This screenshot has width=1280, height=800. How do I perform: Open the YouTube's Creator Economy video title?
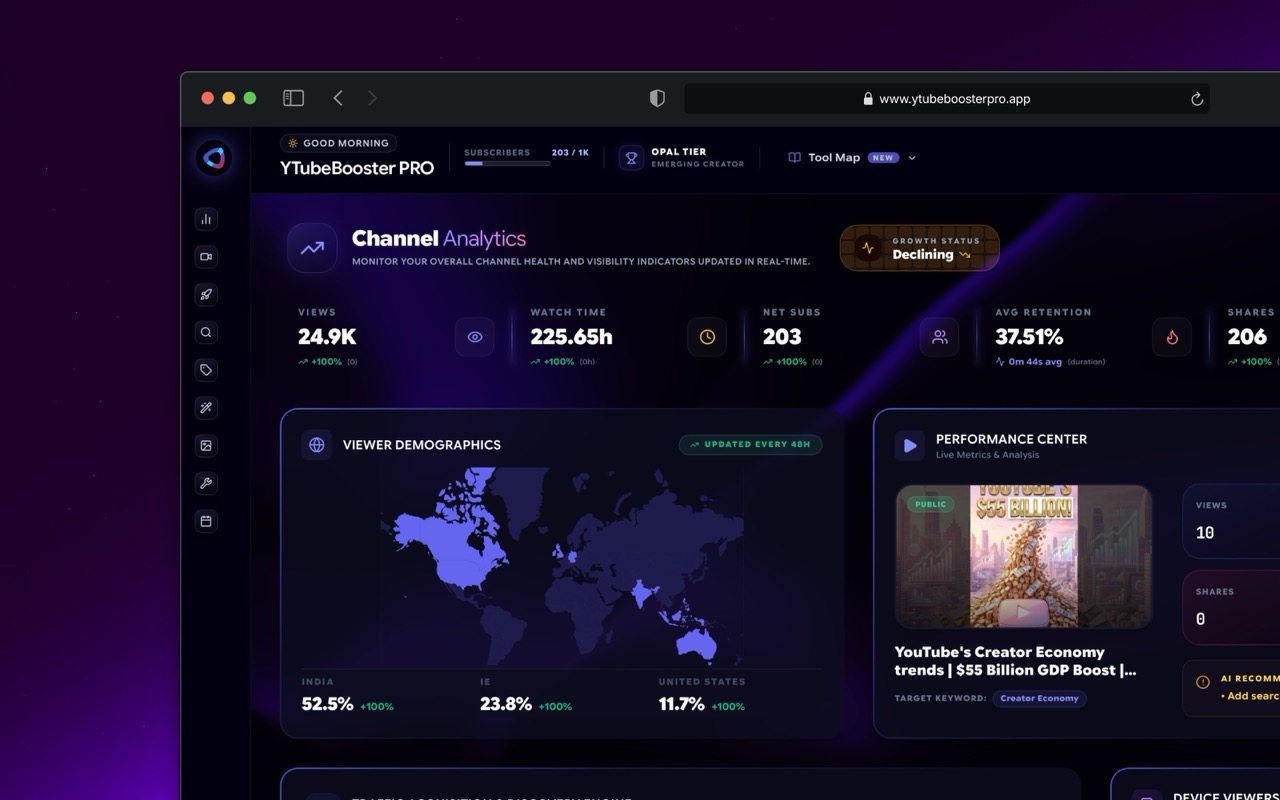1015,661
